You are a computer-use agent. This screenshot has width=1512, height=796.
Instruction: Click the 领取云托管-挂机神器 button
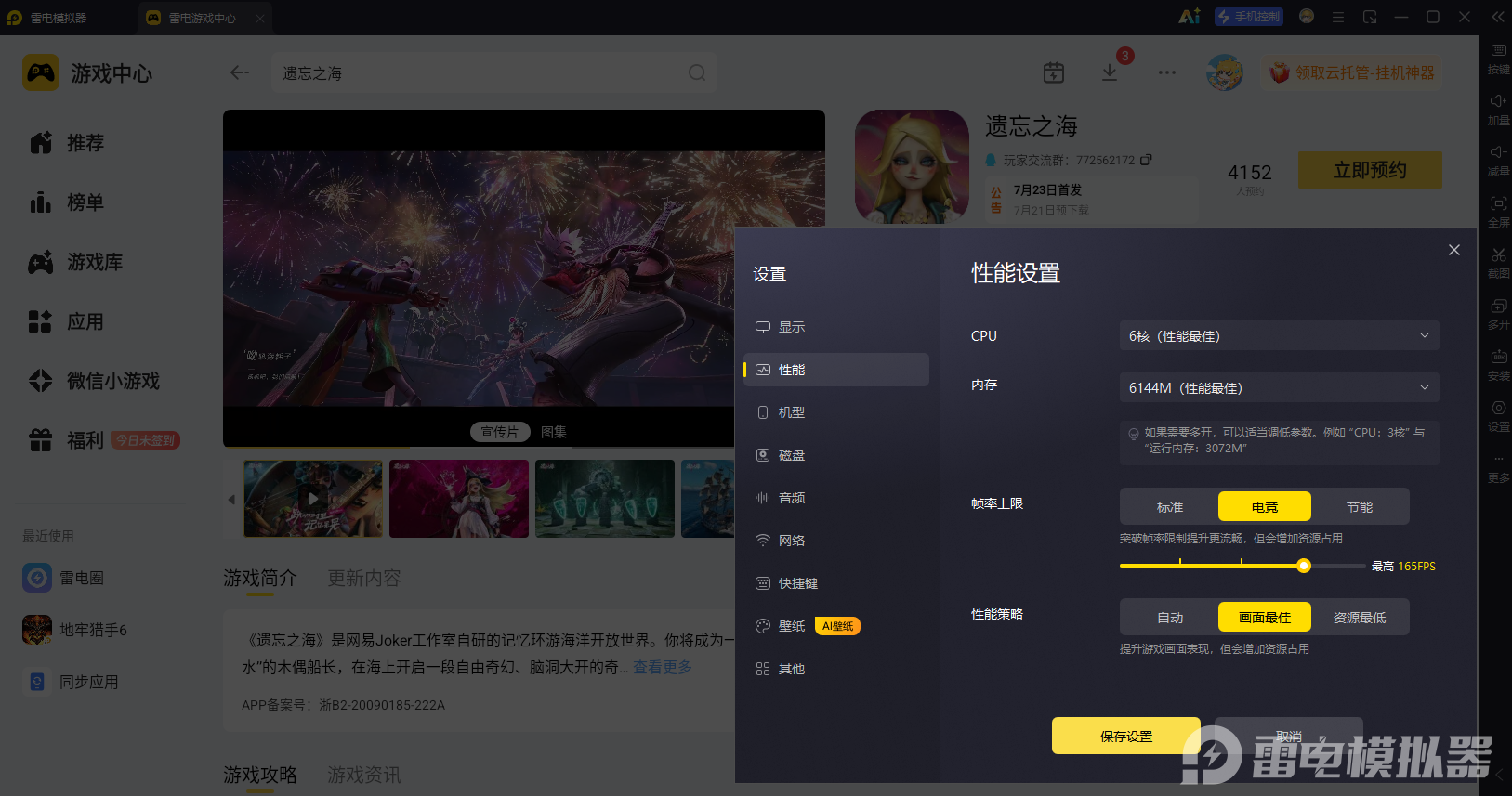[x=1352, y=72]
